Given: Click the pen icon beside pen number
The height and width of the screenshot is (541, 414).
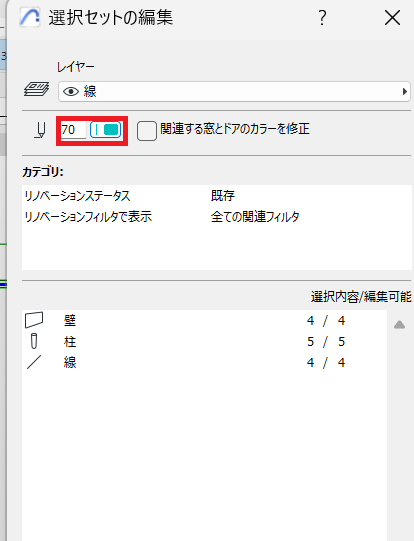Looking at the screenshot, I should 40,130.
